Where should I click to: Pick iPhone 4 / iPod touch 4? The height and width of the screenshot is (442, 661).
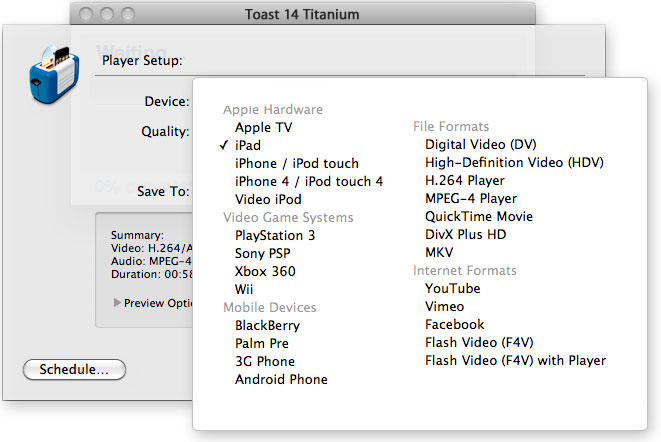tap(308, 181)
